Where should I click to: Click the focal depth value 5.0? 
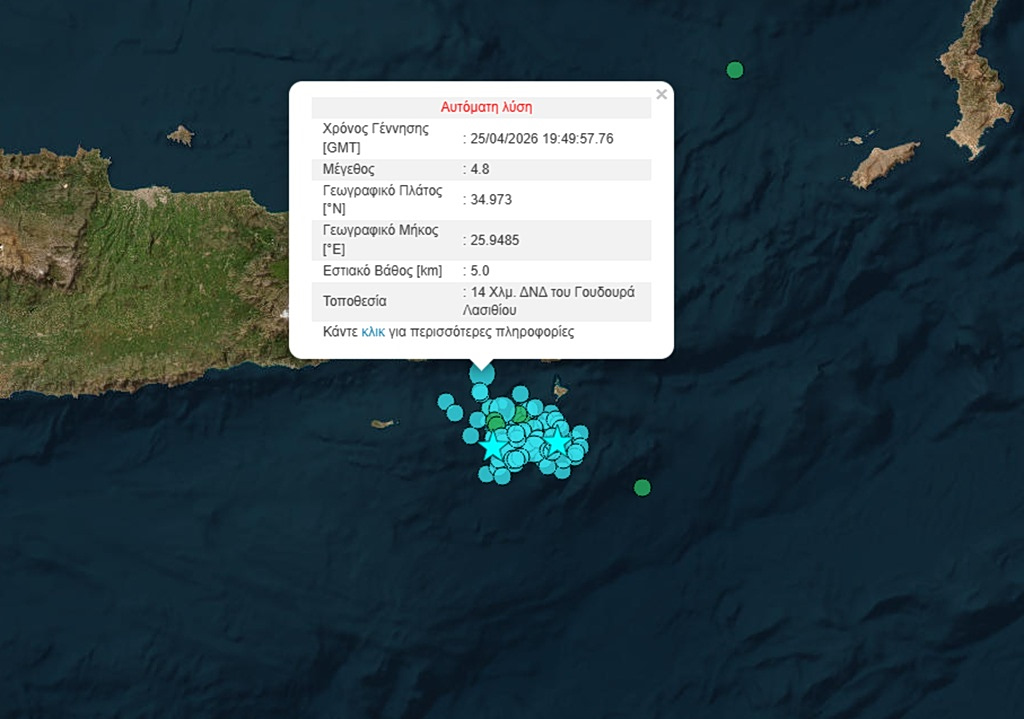pos(480,271)
